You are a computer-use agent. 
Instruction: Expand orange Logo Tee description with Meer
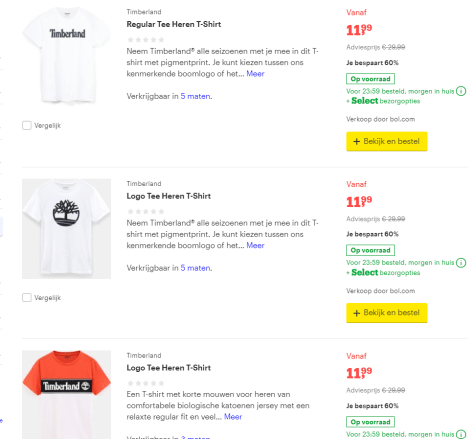pos(233,417)
